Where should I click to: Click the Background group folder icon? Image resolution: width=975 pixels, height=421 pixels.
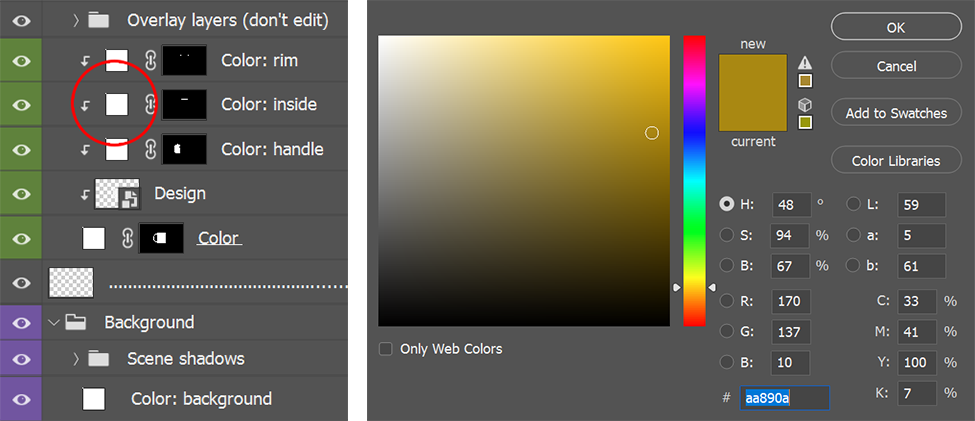75,322
